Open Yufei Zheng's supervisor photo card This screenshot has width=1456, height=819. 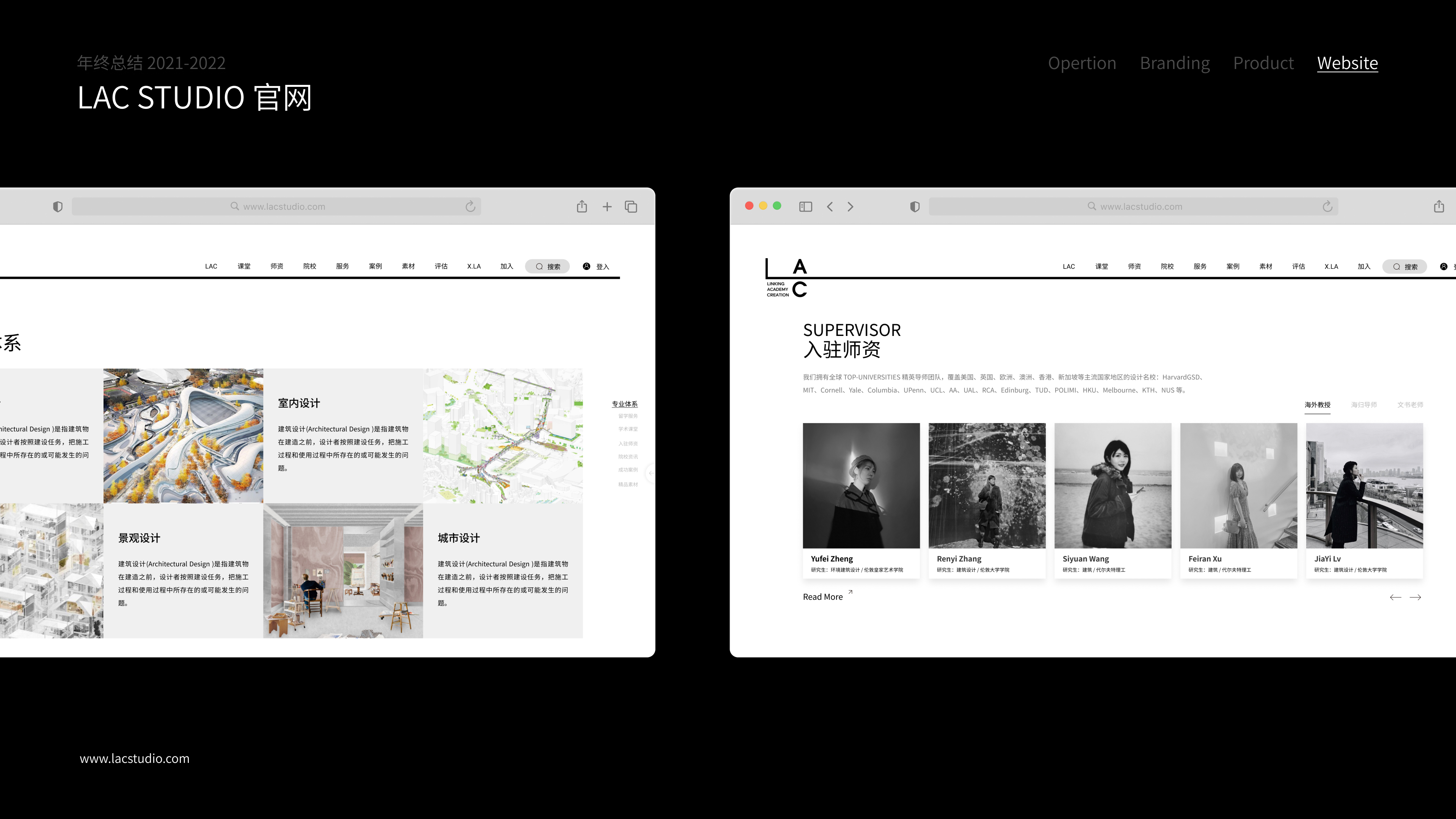click(861, 485)
